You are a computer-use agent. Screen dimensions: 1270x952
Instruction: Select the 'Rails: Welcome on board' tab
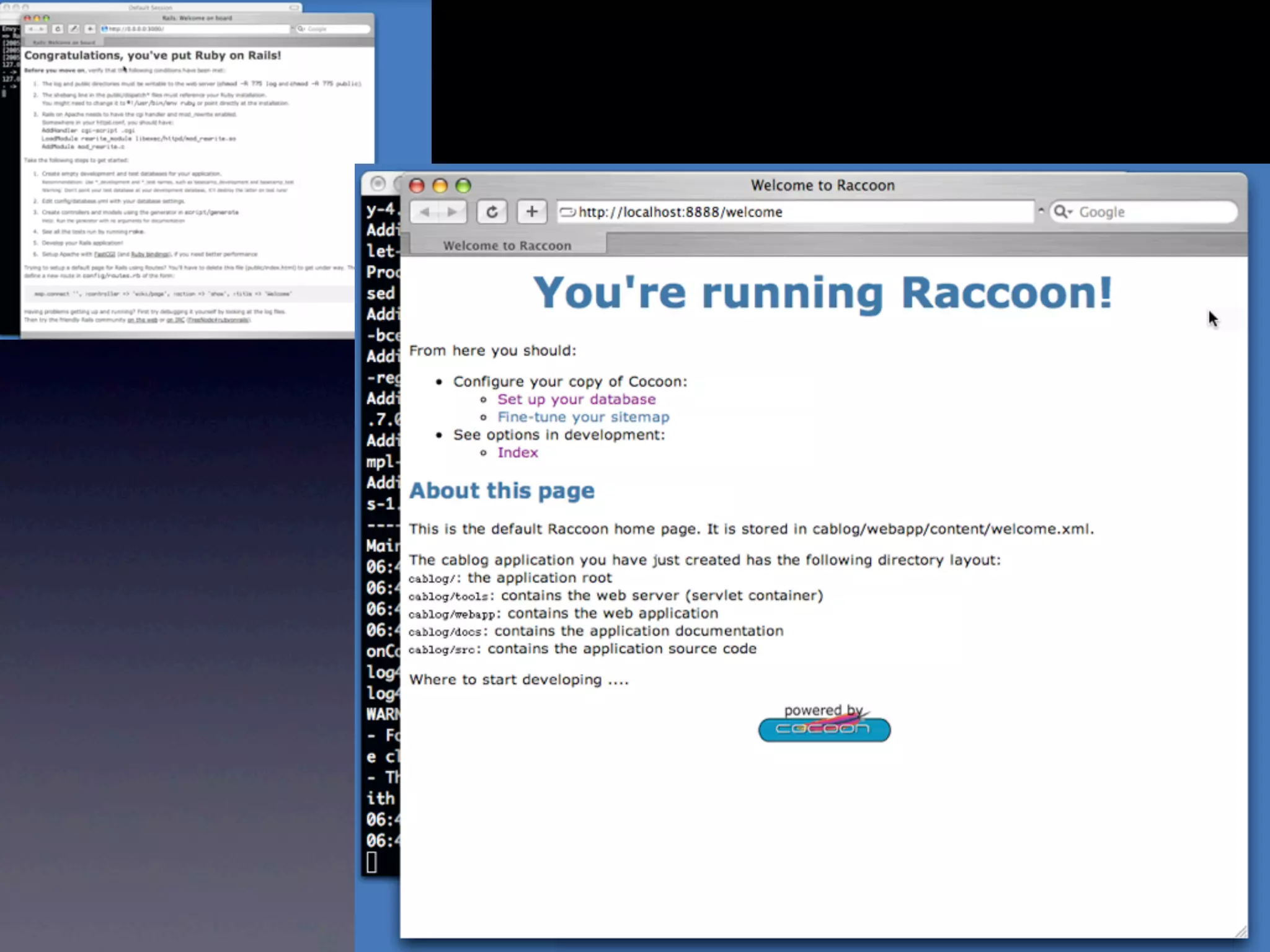pyautogui.click(x=64, y=42)
